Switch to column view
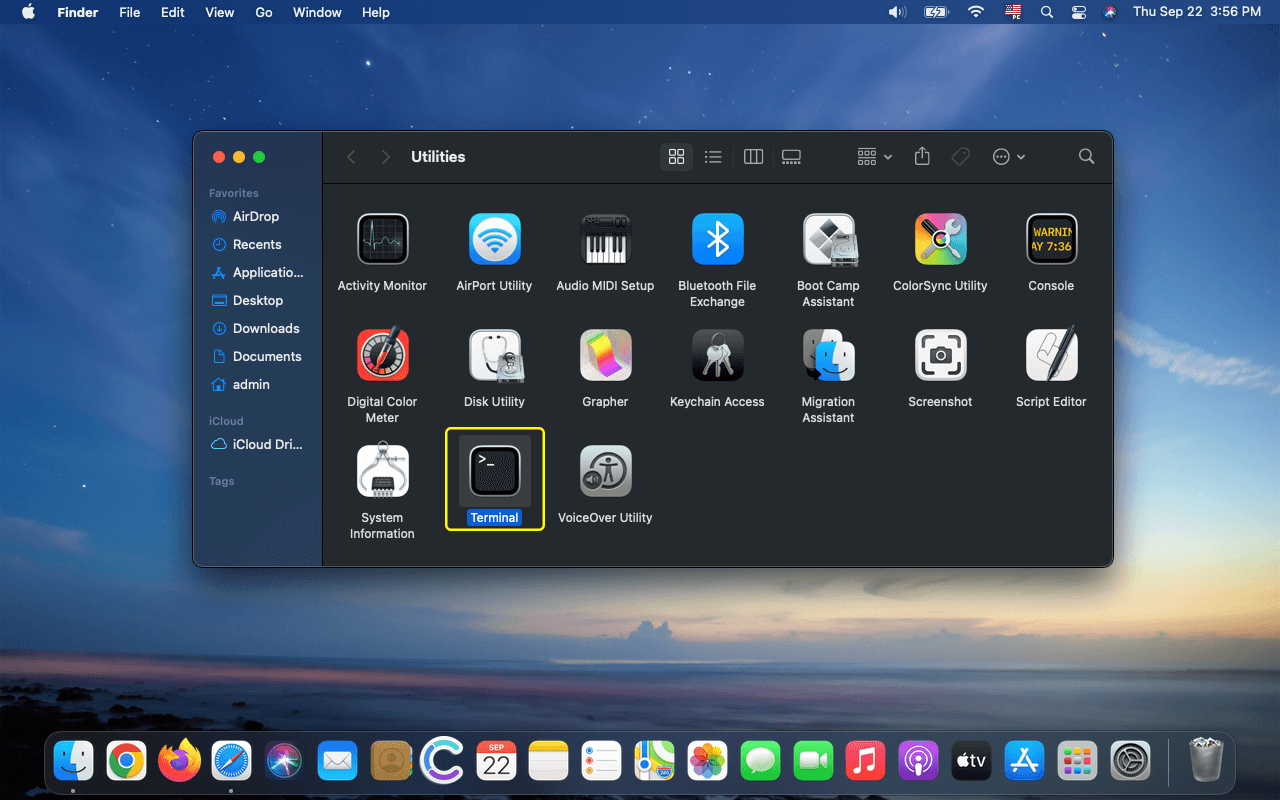Viewport: 1280px width, 800px height. [x=753, y=156]
